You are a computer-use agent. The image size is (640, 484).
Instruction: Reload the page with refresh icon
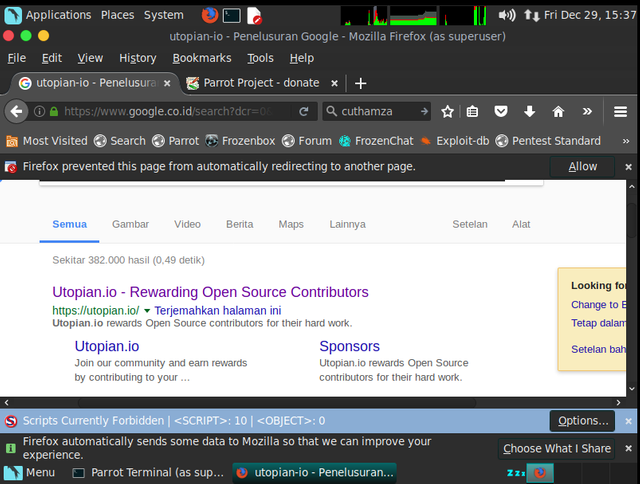(x=304, y=111)
